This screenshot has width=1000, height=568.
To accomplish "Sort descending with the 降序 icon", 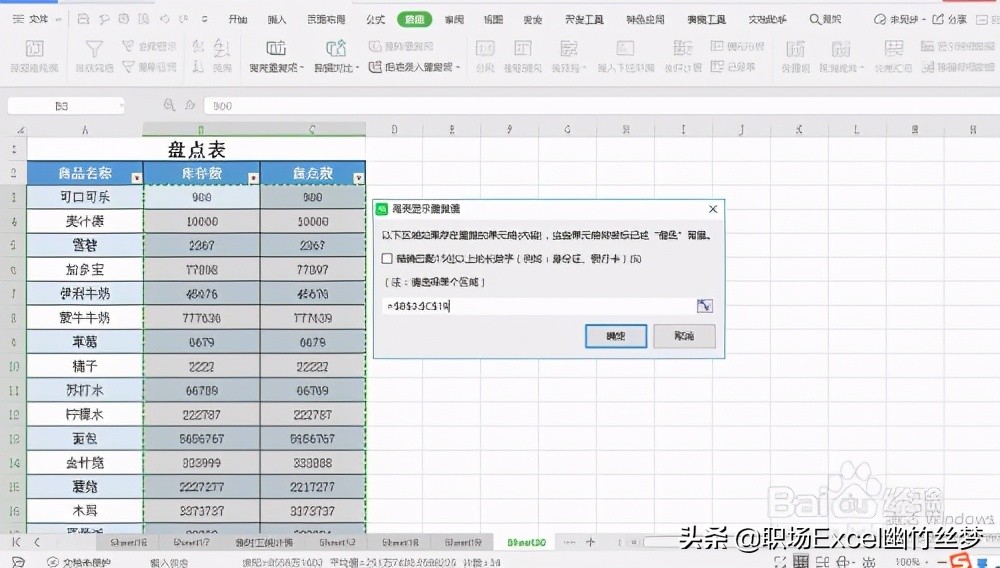I will click(x=198, y=66).
